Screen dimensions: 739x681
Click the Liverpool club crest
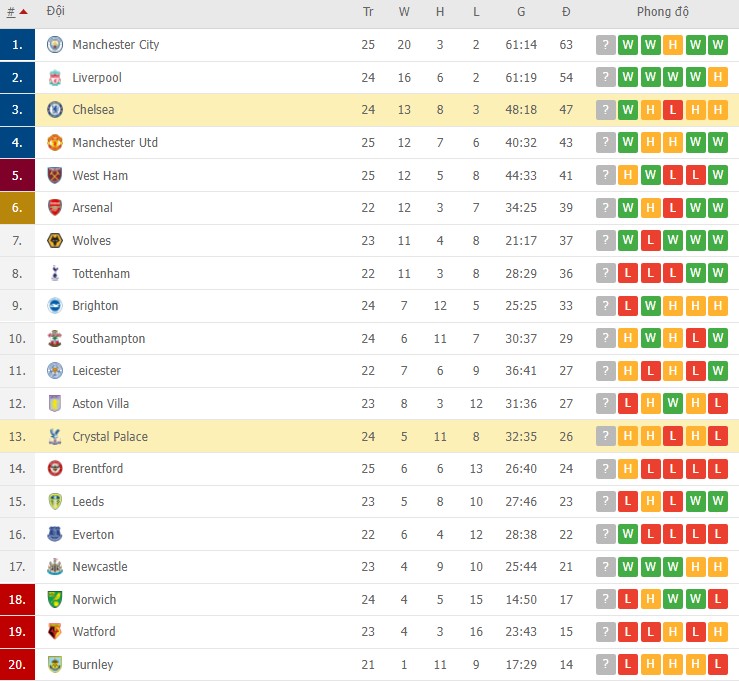coord(54,77)
